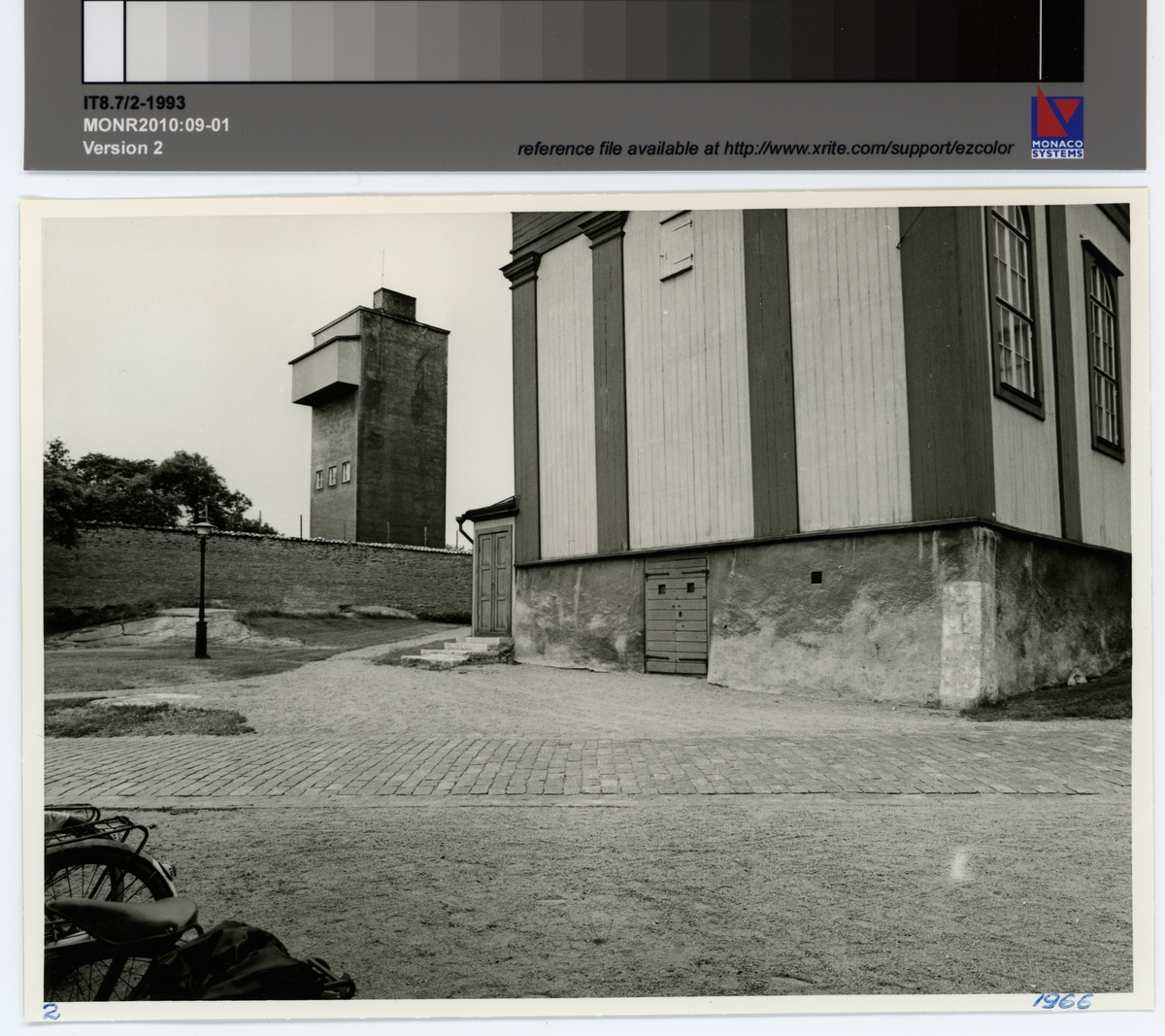
Task: Click the three small windows on the tower
Action: click(332, 476)
